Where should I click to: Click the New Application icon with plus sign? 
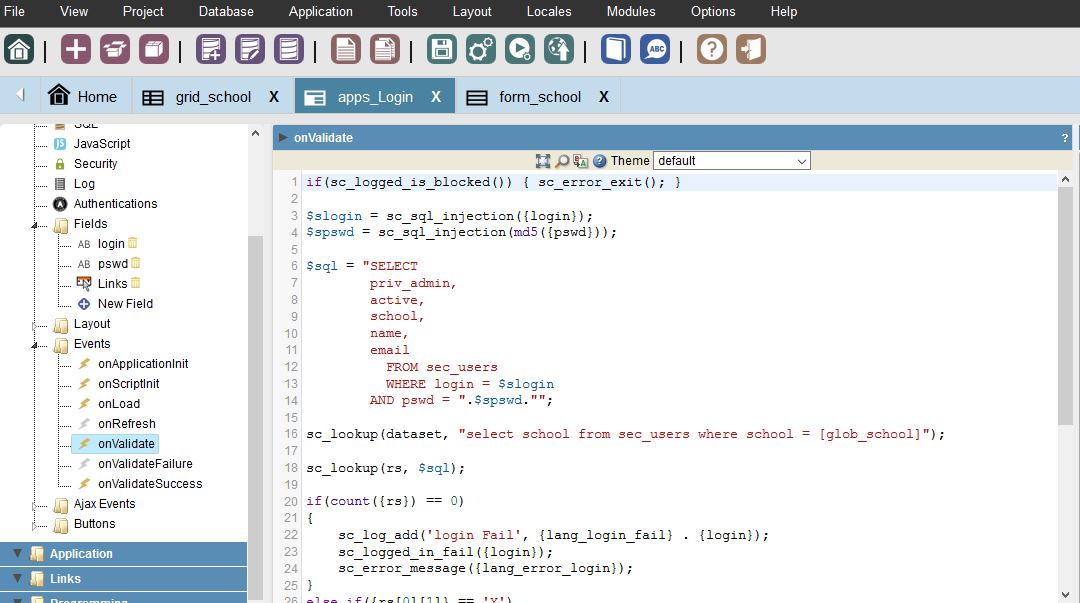pyautogui.click(x=211, y=50)
